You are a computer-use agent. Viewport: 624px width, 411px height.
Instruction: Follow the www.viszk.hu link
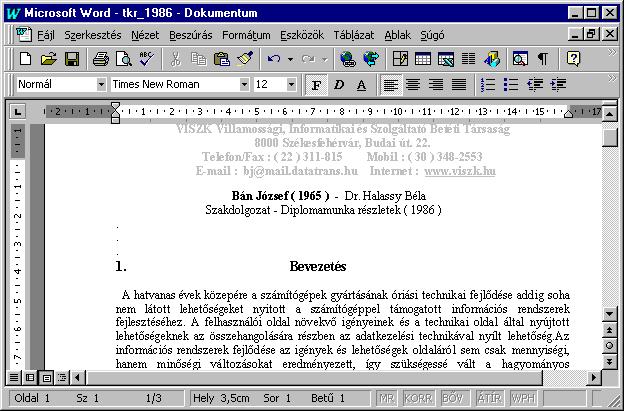coord(460,171)
